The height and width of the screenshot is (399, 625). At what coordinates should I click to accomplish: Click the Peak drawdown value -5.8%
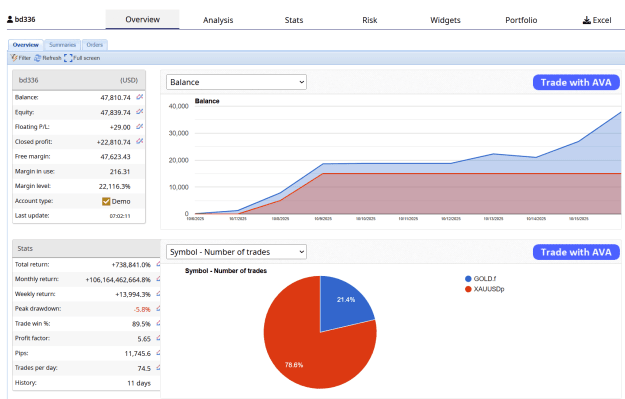tap(142, 309)
